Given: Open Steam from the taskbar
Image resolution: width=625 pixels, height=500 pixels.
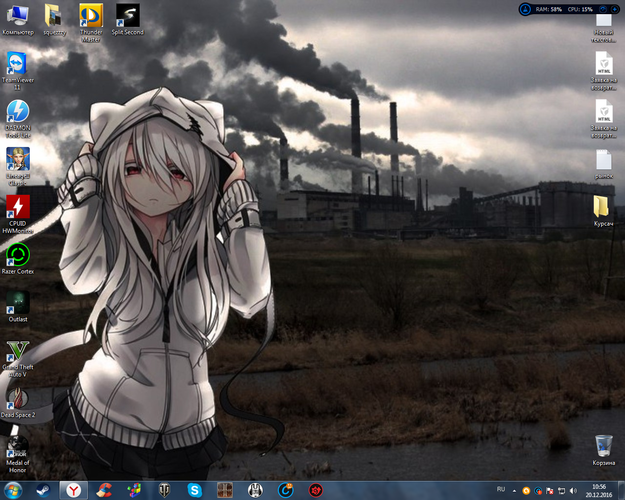Looking at the screenshot, I should click(x=43, y=490).
